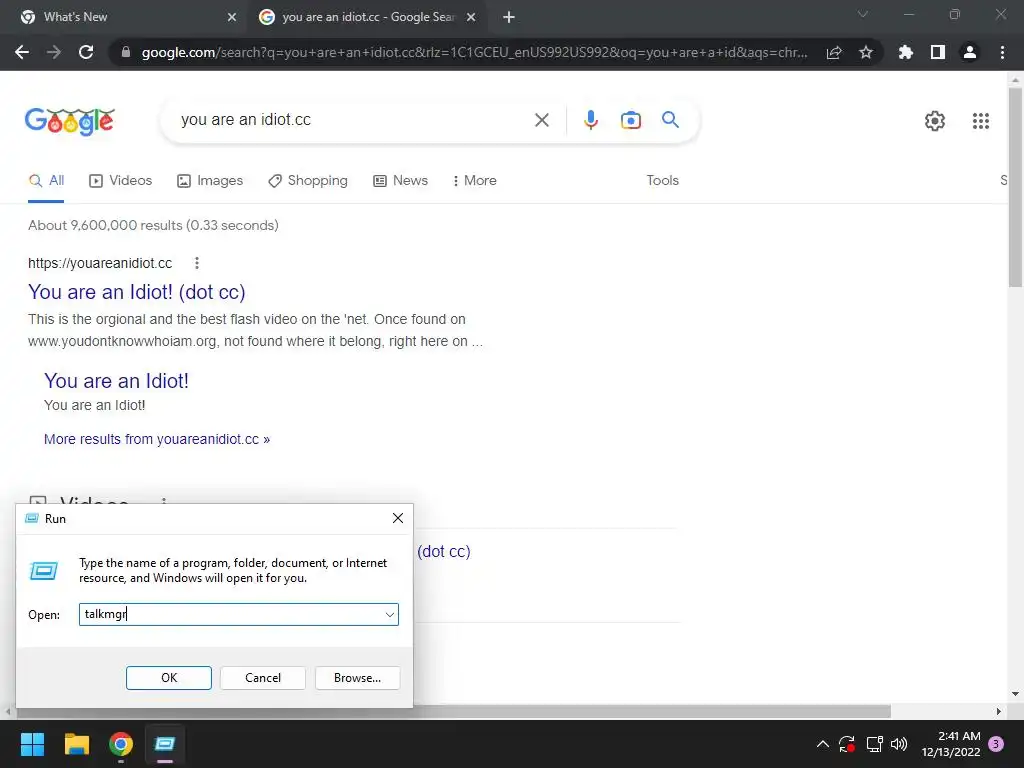
Task: Click the Google search input field
Action: pos(353,120)
